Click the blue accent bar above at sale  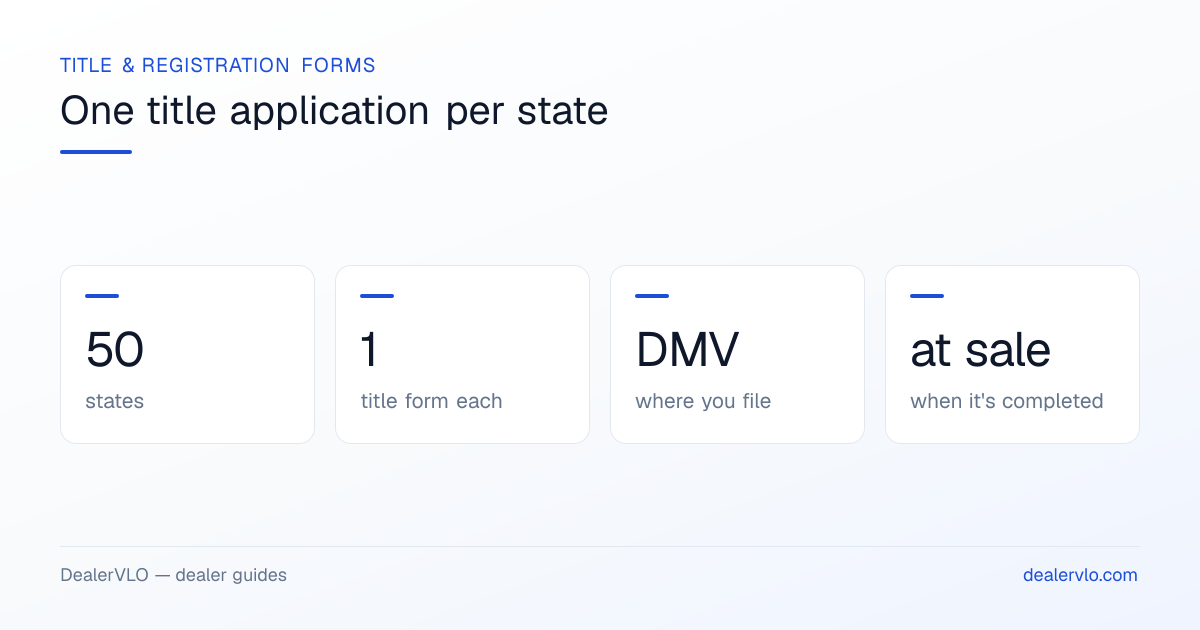[x=927, y=296]
